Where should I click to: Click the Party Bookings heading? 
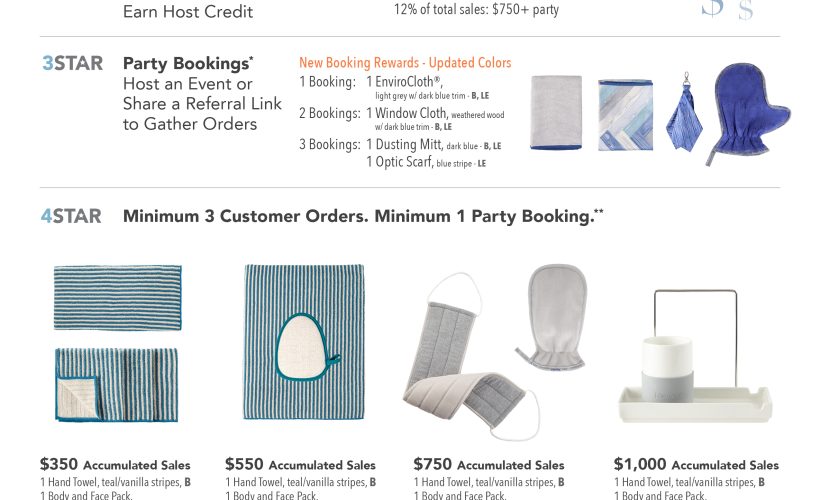(188, 63)
